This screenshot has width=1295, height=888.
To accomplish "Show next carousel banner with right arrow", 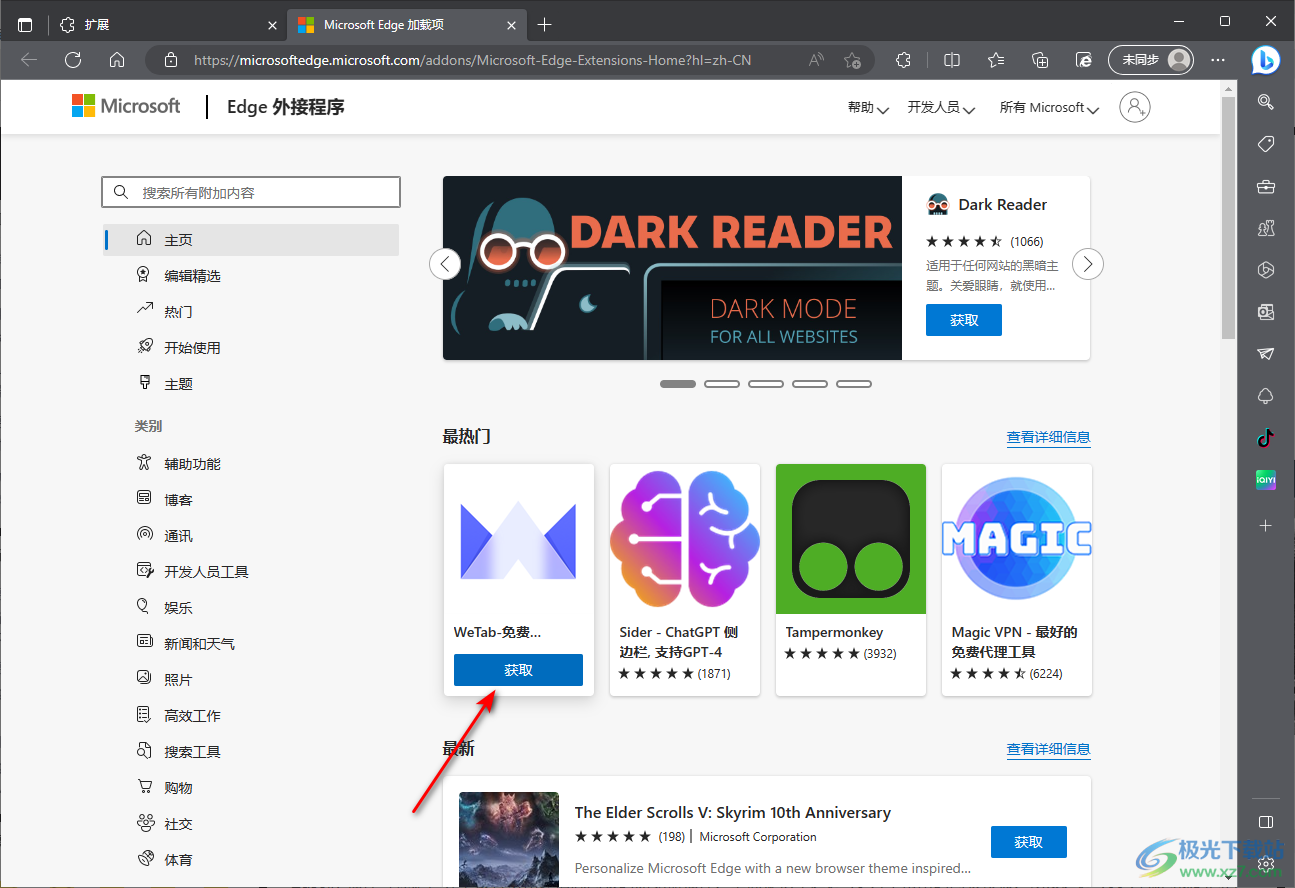I will [x=1088, y=264].
